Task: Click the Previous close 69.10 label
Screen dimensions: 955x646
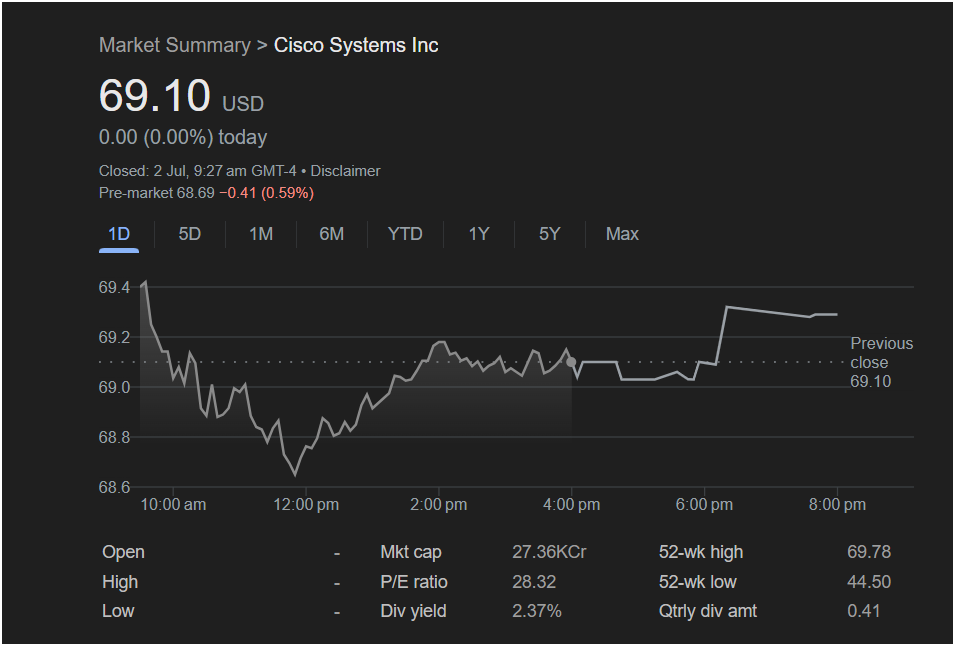Action: pyautogui.click(x=881, y=362)
